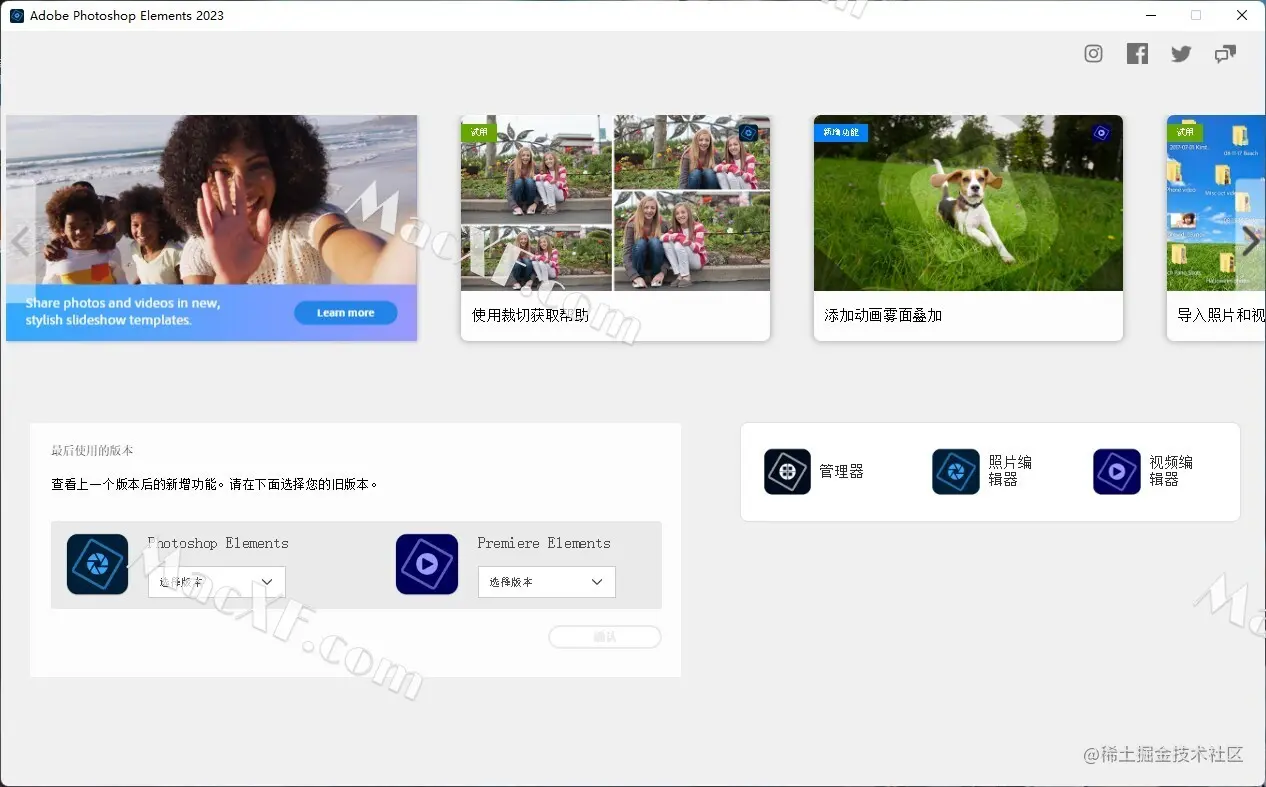Click 视频编辑器 label

point(1171,471)
